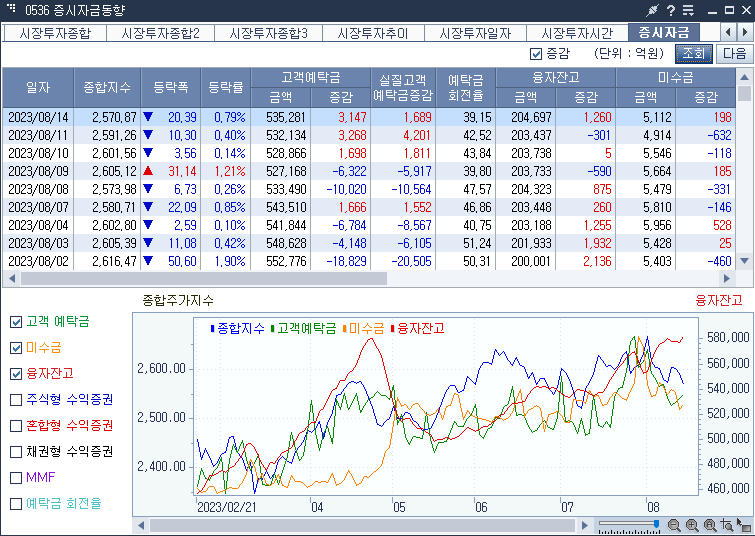Switch to 시장투자종합2 tab

[160, 33]
